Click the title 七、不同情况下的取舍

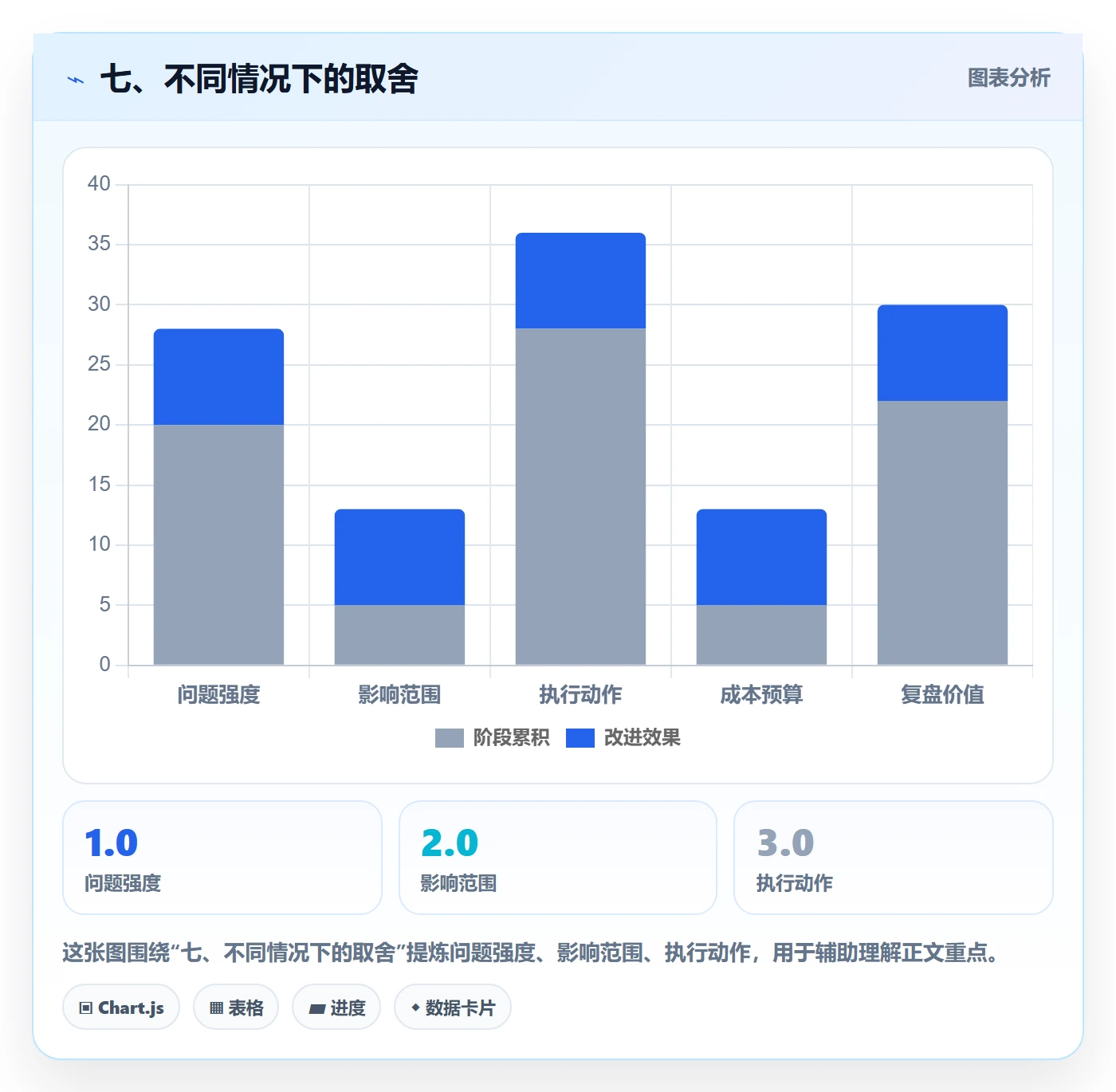point(259,79)
